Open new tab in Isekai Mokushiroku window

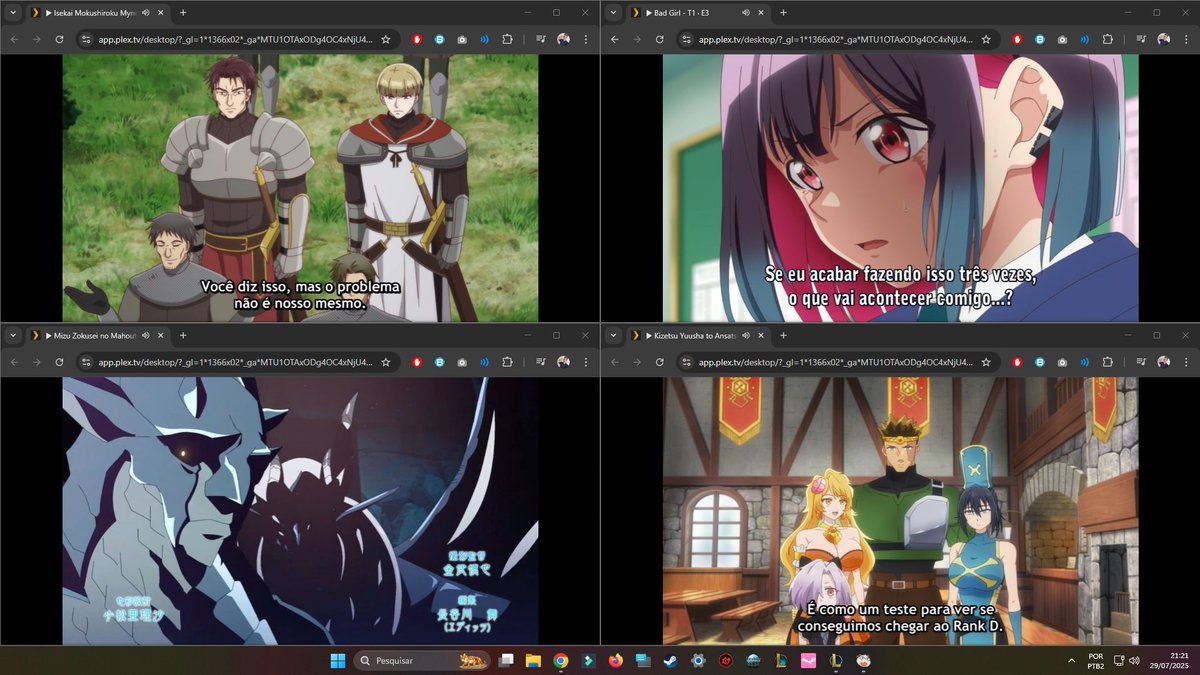click(183, 13)
